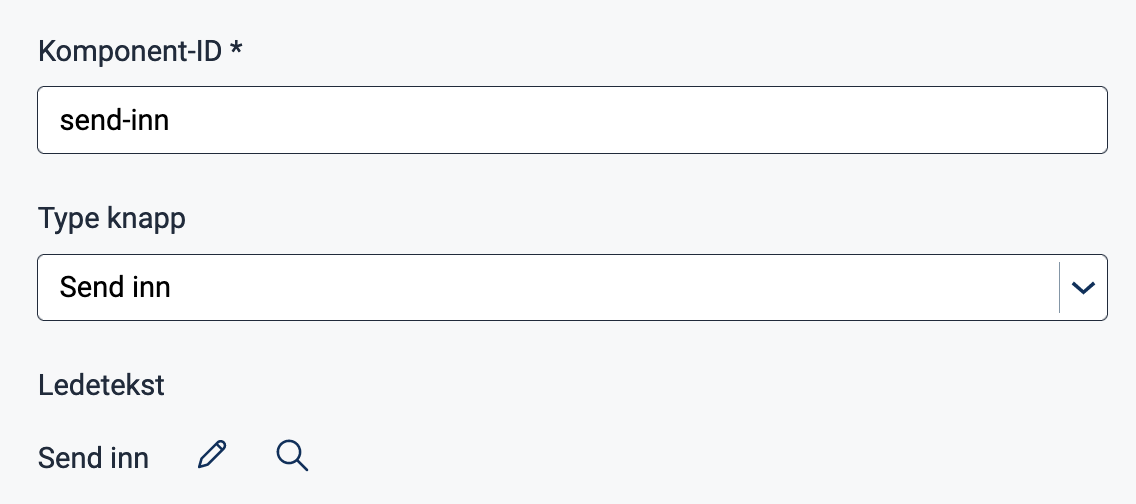
Task: Click the pencil icon to edit Ledetekst
Action: tap(212, 455)
